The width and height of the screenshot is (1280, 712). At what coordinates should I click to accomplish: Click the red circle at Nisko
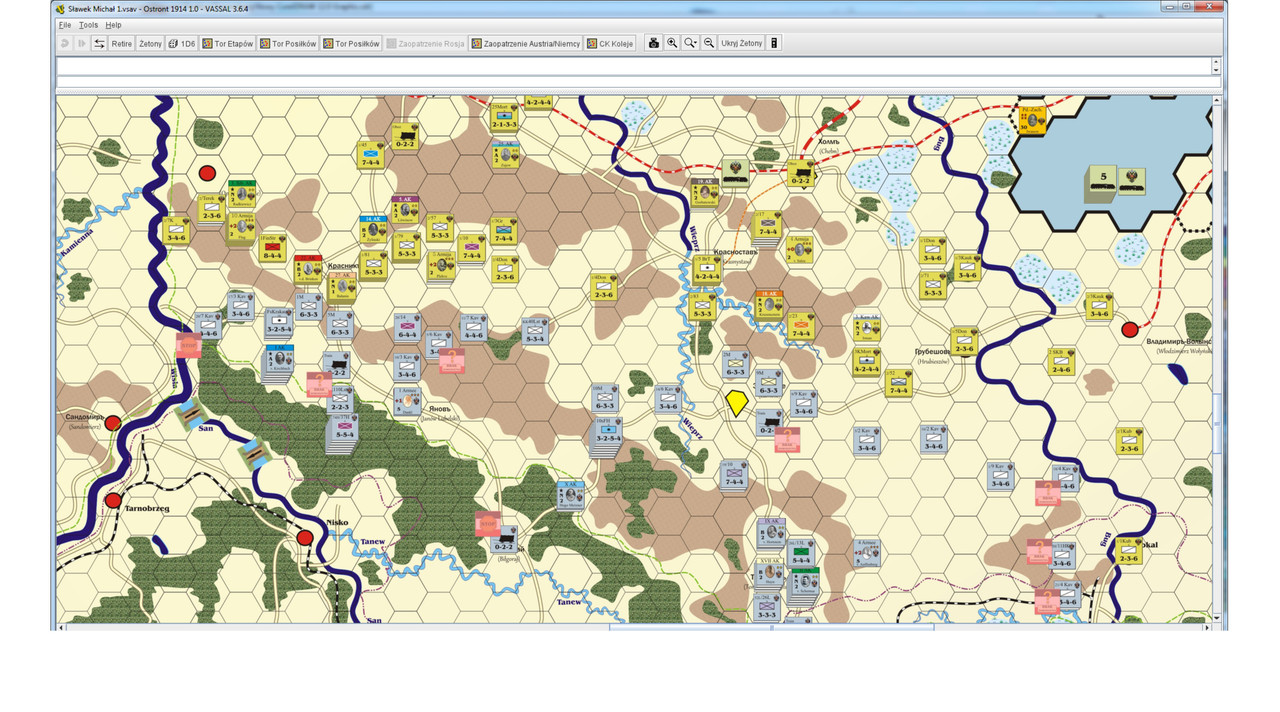click(305, 538)
